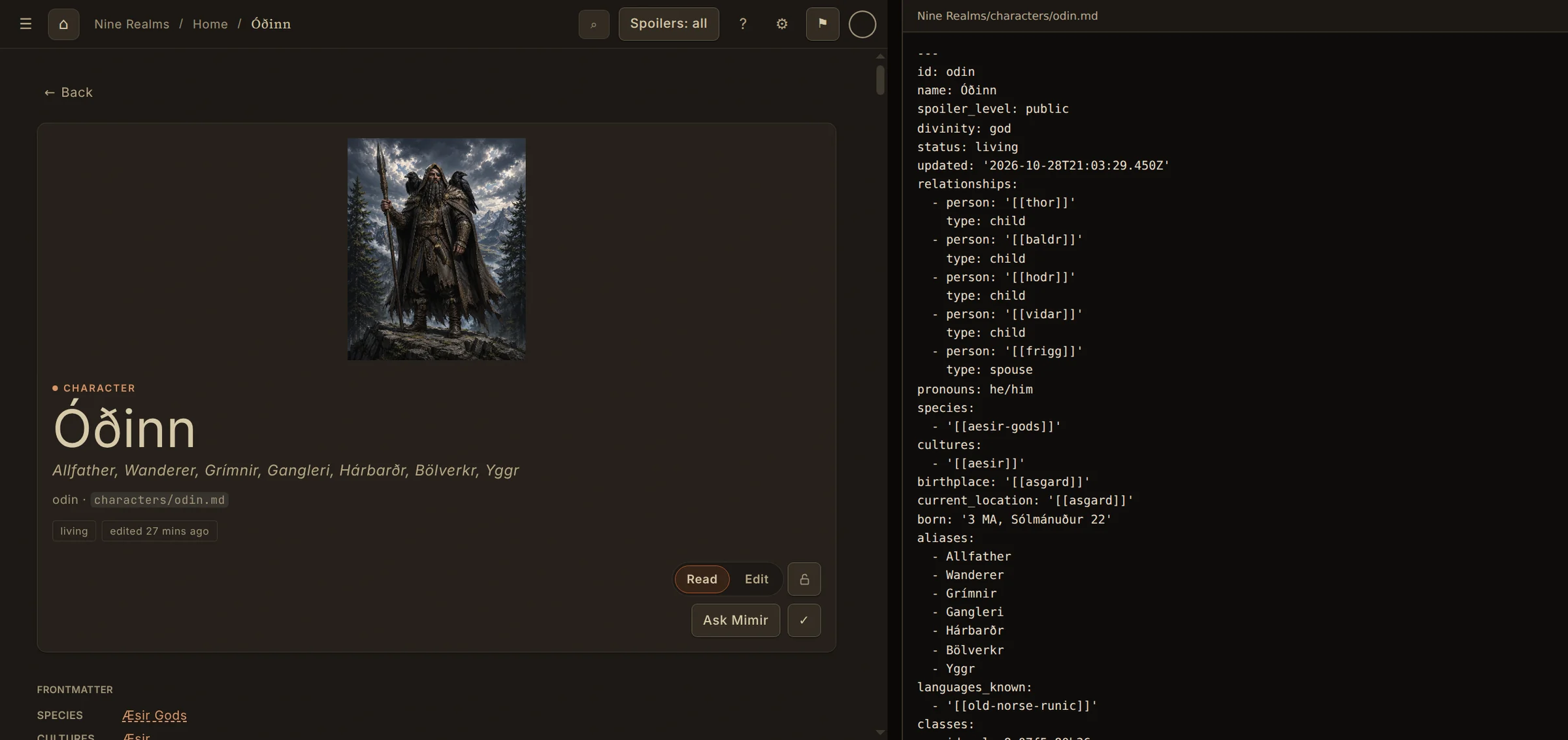
Task: Click the Nine Realms/characters/odin.md file title
Action: pyautogui.click(x=1007, y=16)
